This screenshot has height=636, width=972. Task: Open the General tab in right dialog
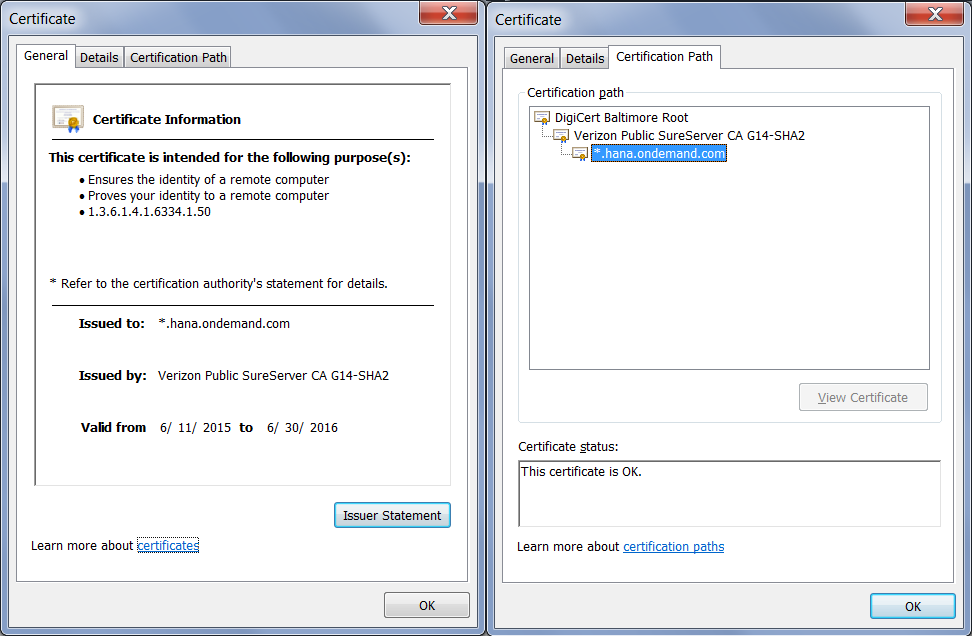[x=532, y=59]
